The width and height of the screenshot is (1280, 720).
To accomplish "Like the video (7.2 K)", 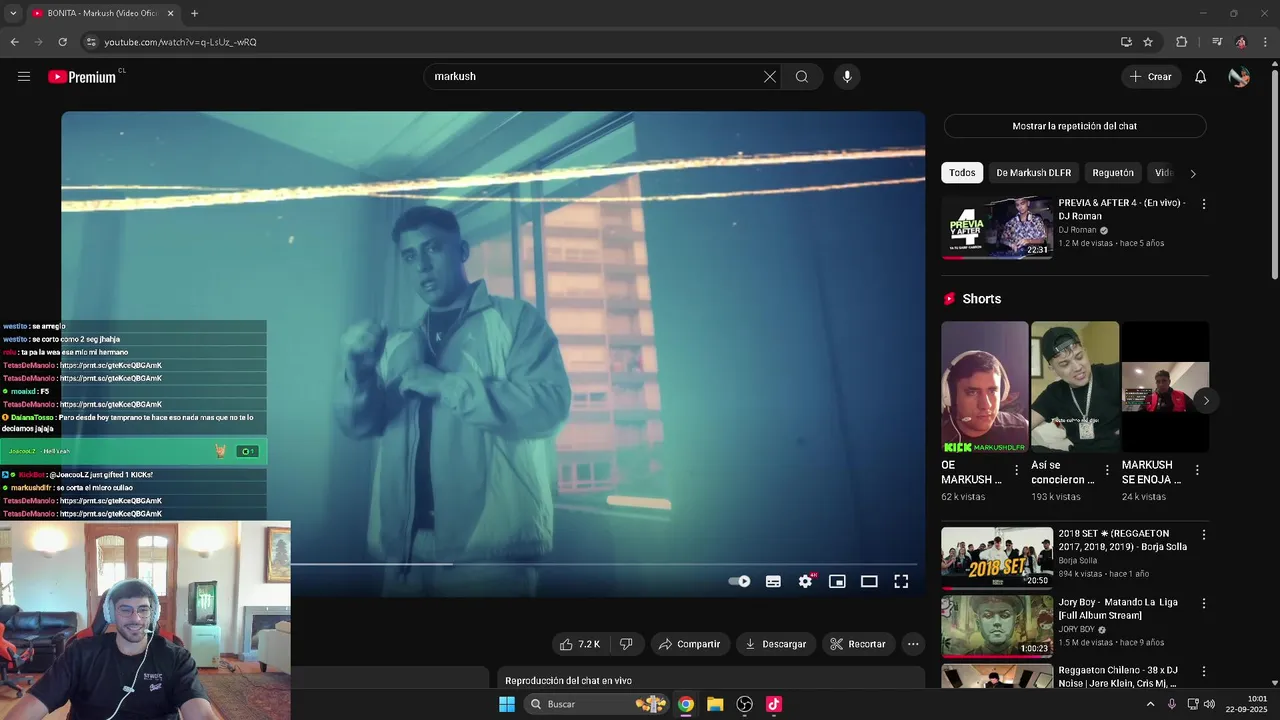I will 579,644.
